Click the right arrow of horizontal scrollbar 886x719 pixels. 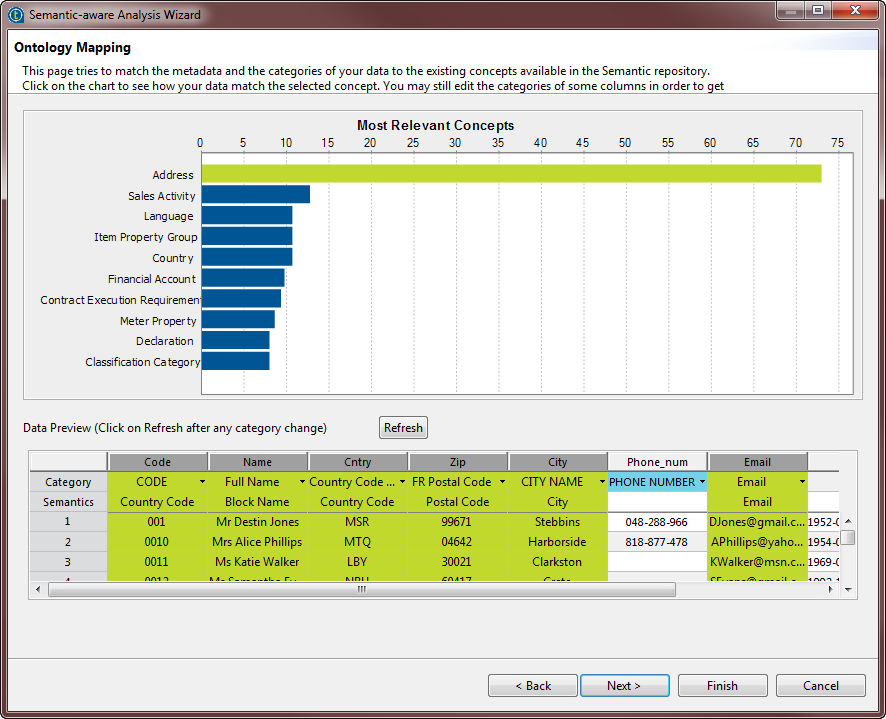830,590
